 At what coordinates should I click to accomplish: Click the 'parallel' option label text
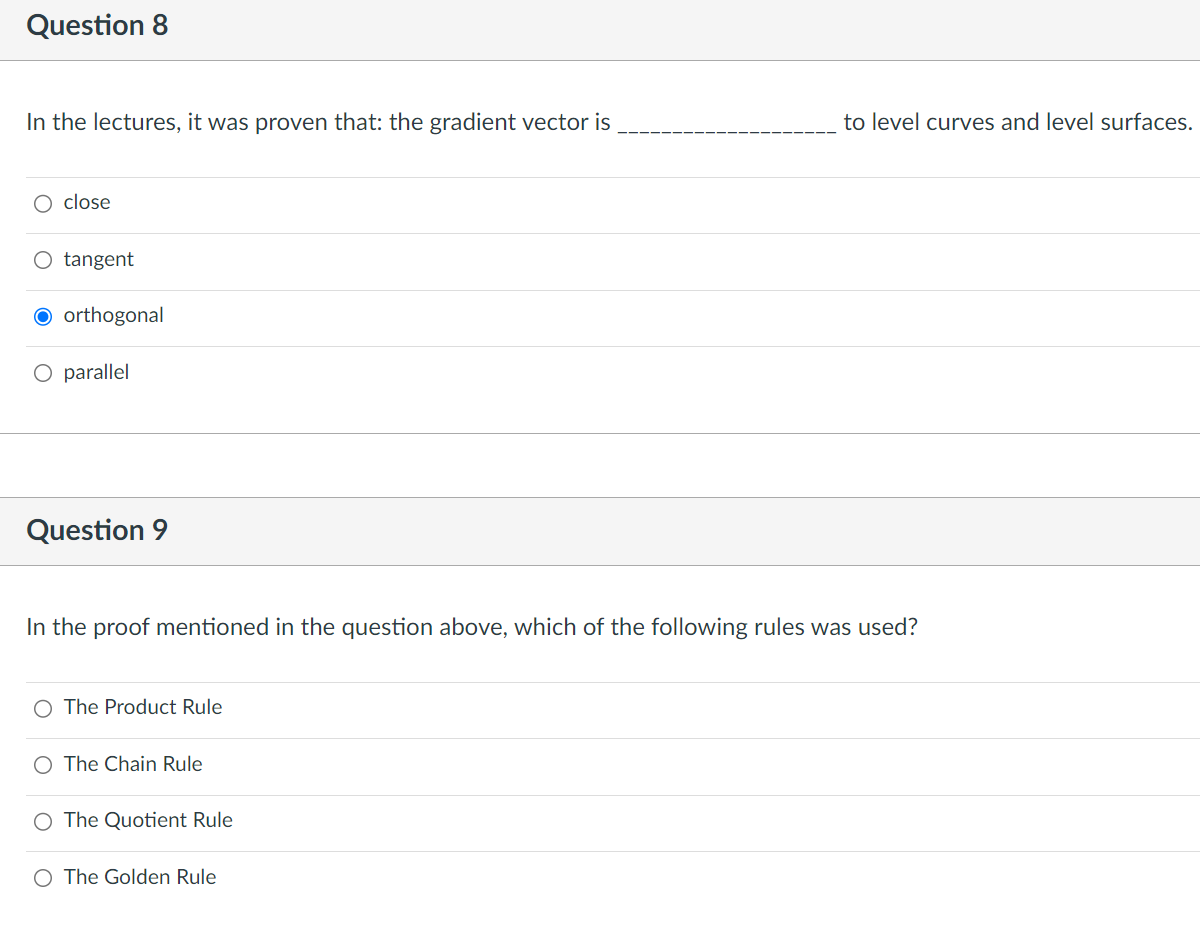point(96,371)
